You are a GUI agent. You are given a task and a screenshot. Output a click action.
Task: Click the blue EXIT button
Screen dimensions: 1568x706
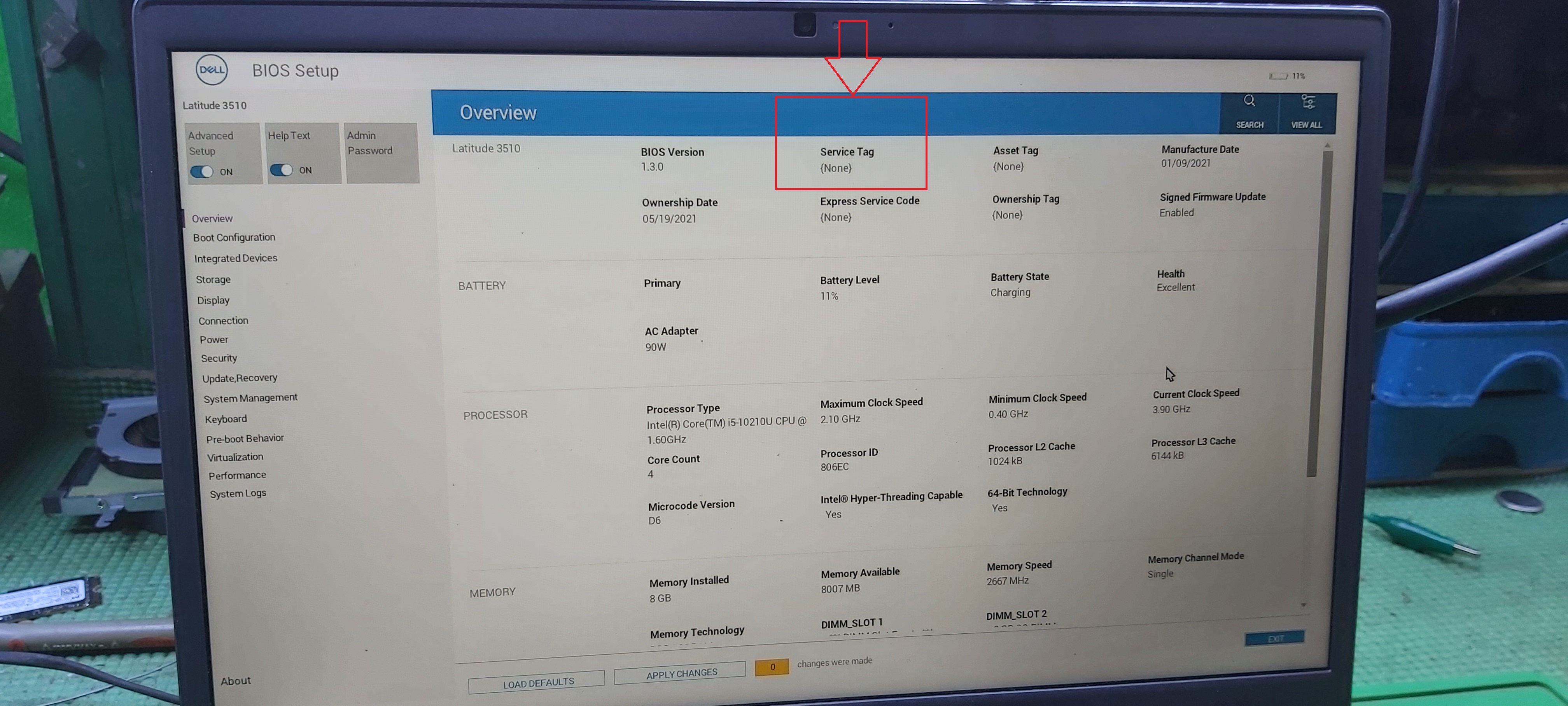(1275, 638)
